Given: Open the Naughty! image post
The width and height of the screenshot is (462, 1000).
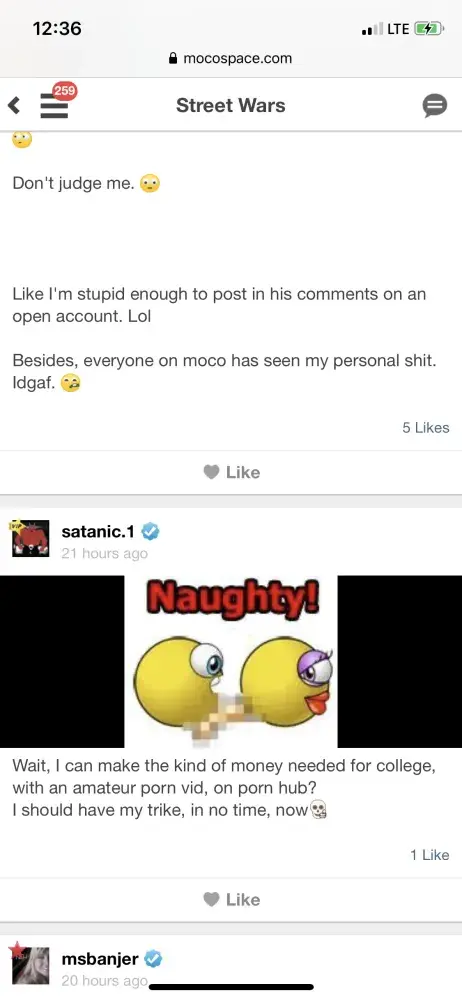Looking at the screenshot, I should [231, 661].
